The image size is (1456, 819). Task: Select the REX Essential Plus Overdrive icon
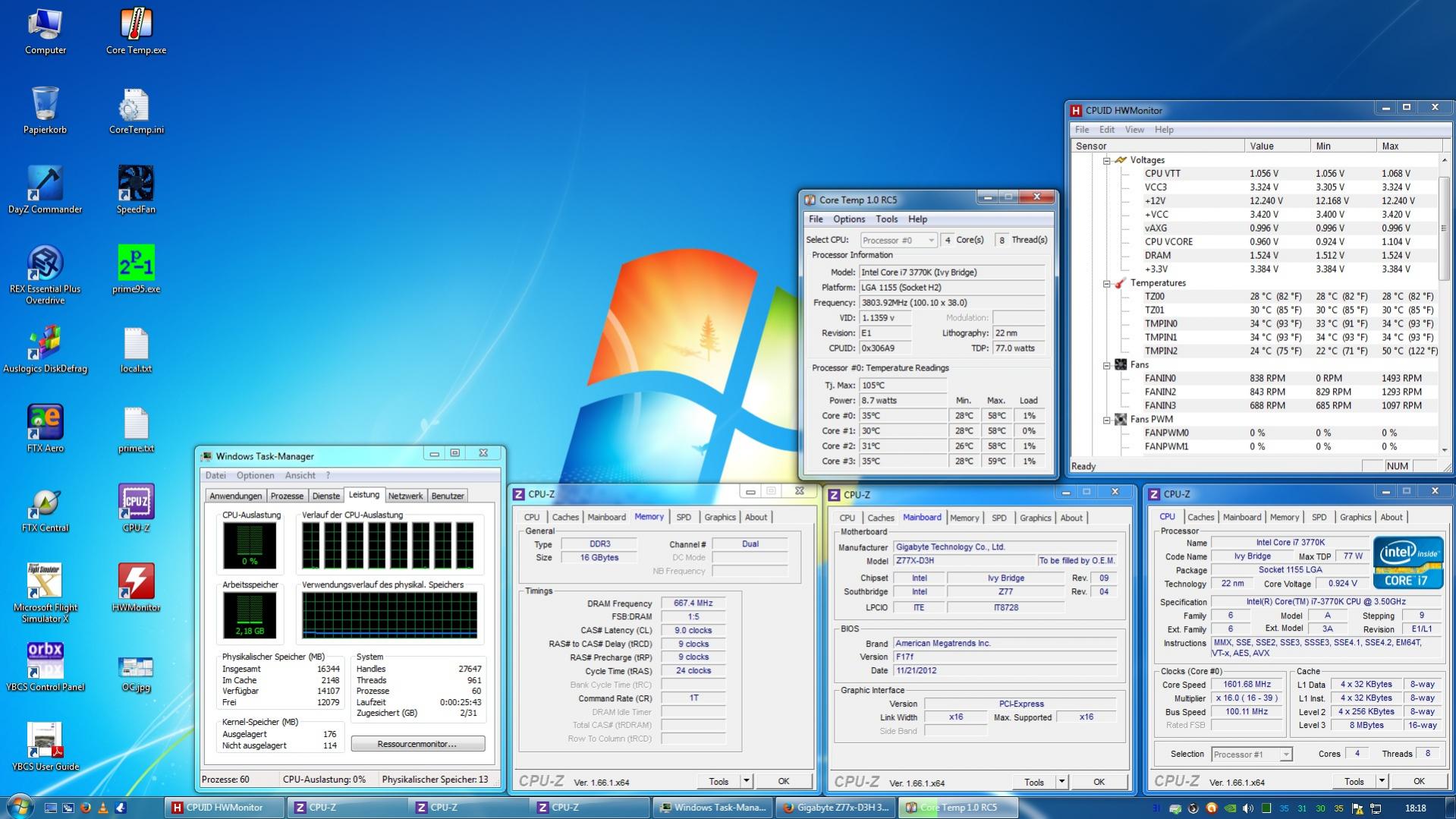[x=46, y=275]
